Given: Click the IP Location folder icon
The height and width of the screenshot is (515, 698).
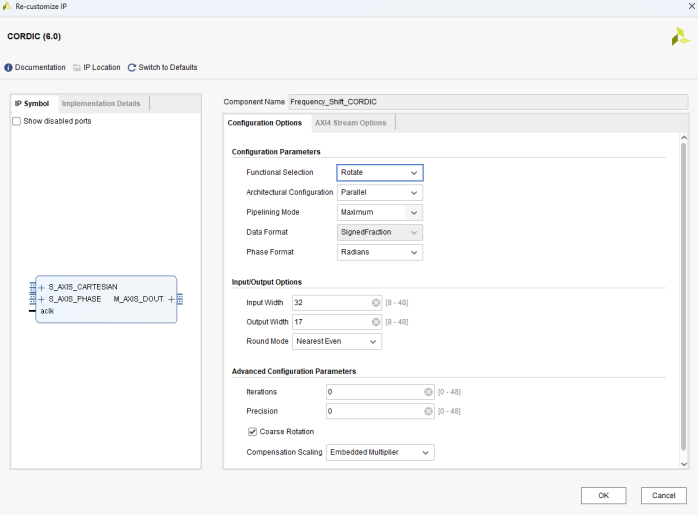Looking at the screenshot, I should (77, 68).
